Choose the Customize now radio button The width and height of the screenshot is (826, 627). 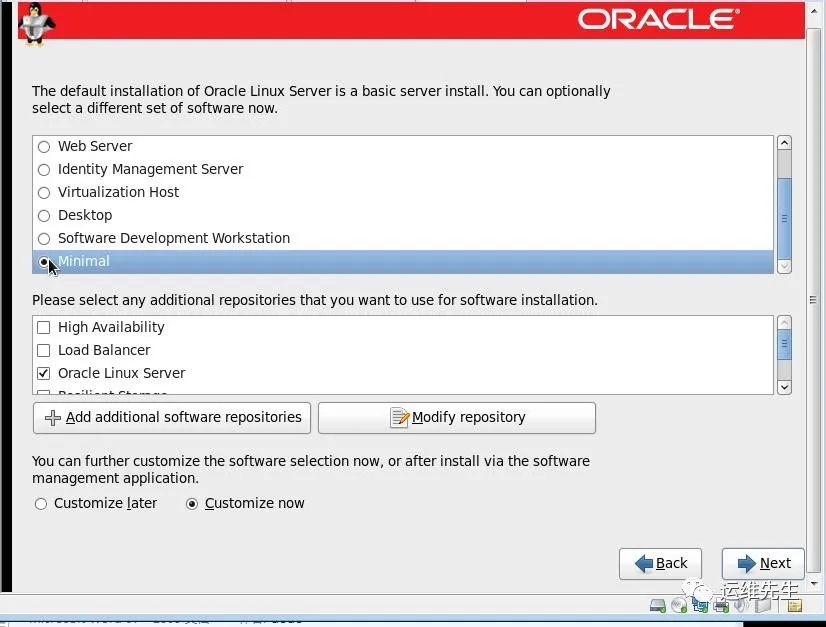[192, 504]
